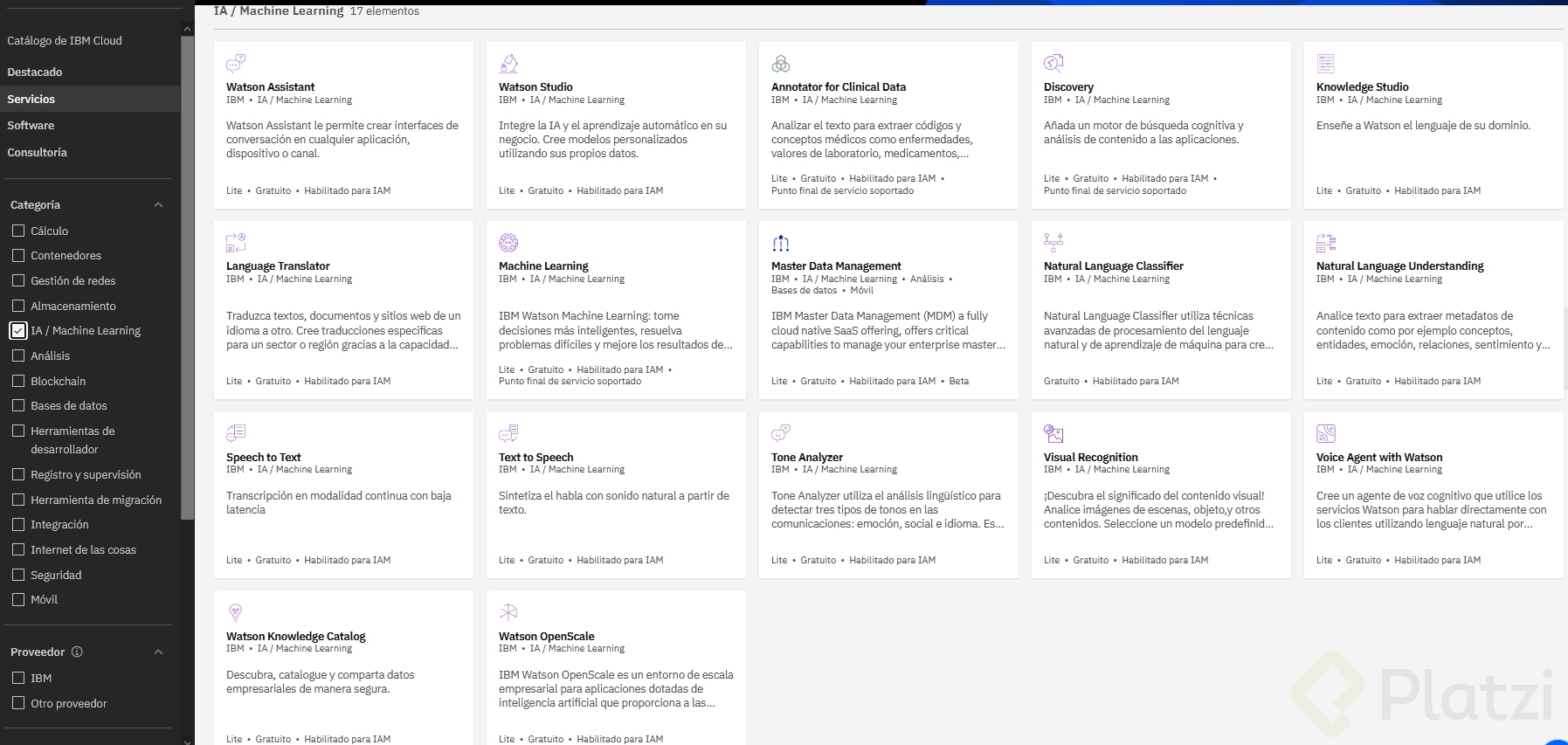The height and width of the screenshot is (745, 1568).
Task: Click the Watson OpenScale icon
Action: [x=508, y=612]
